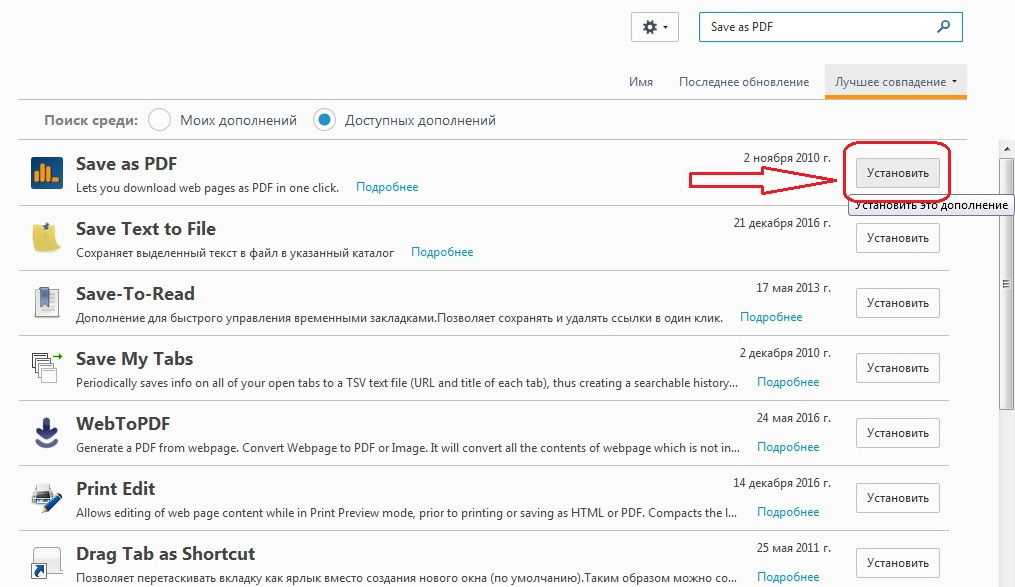Viewport: 1015px width, 587px height.
Task: Select the "Доступных дополнений" radio button
Action: point(324,120)
